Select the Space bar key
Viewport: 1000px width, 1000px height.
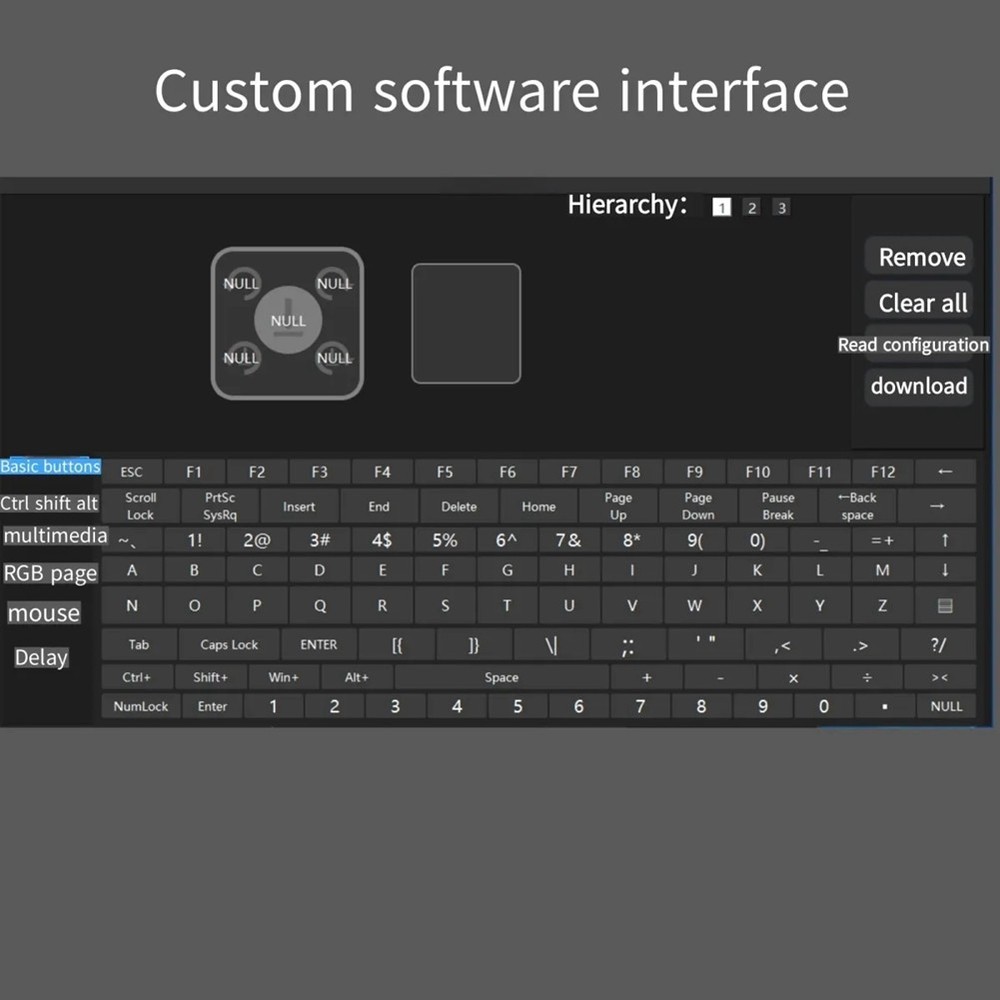pos(501,677)
